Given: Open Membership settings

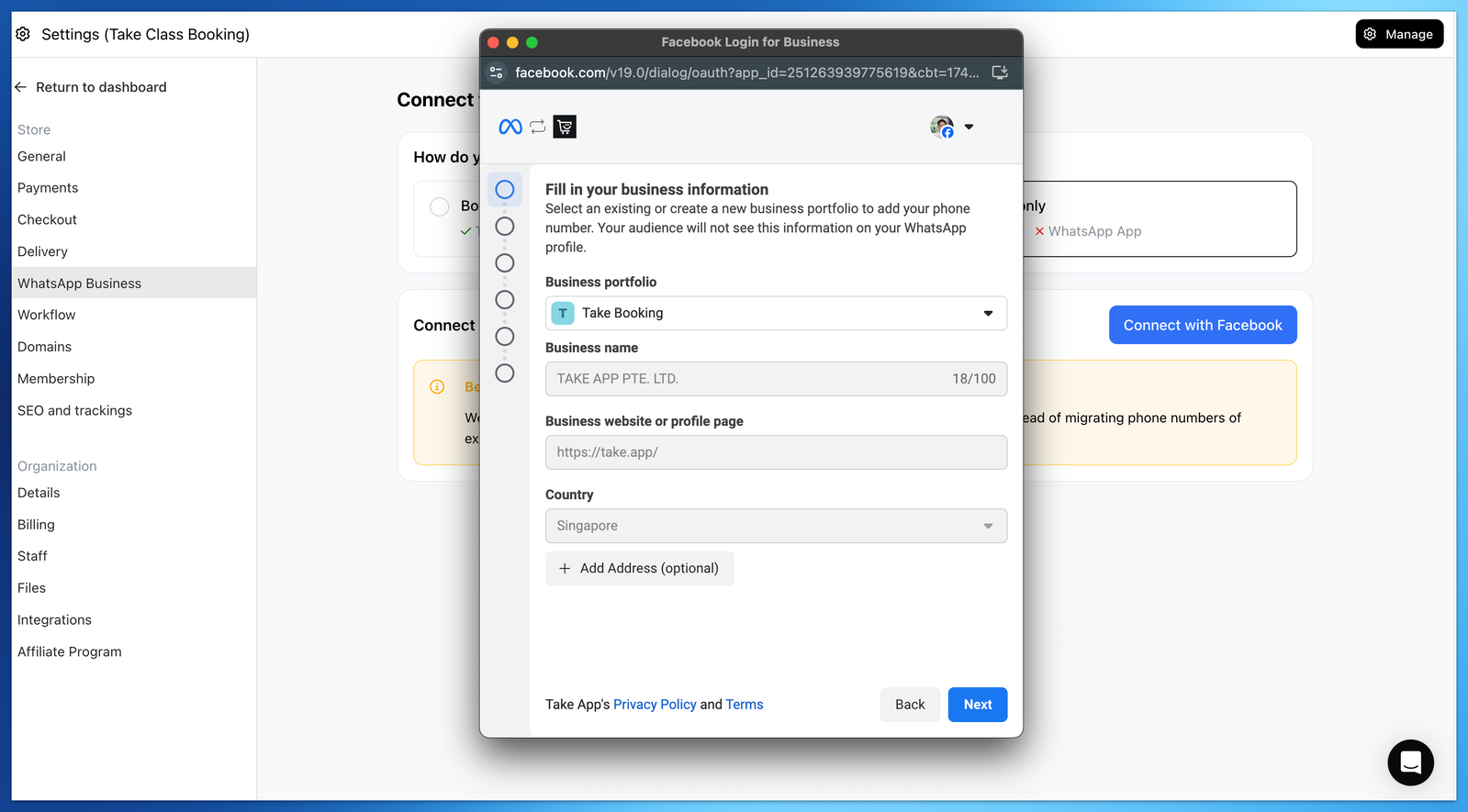Looking at the screenshot, I should (x=134, y=378).
